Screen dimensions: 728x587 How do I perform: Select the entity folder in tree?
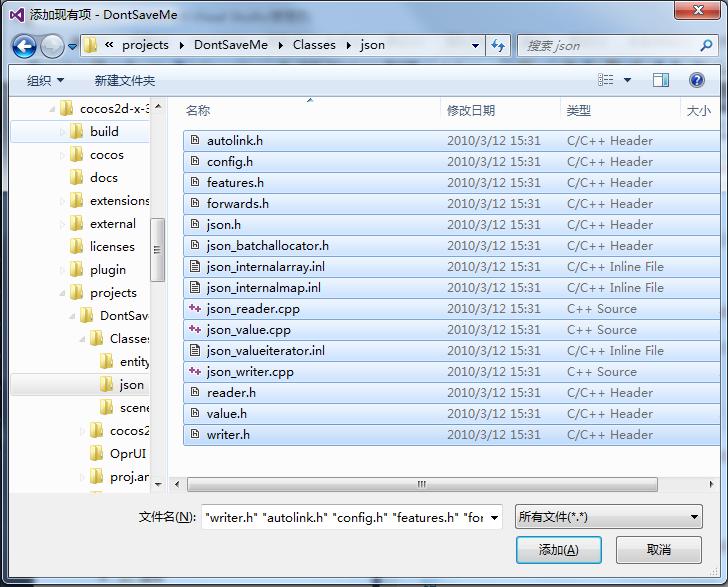point(134,362)
